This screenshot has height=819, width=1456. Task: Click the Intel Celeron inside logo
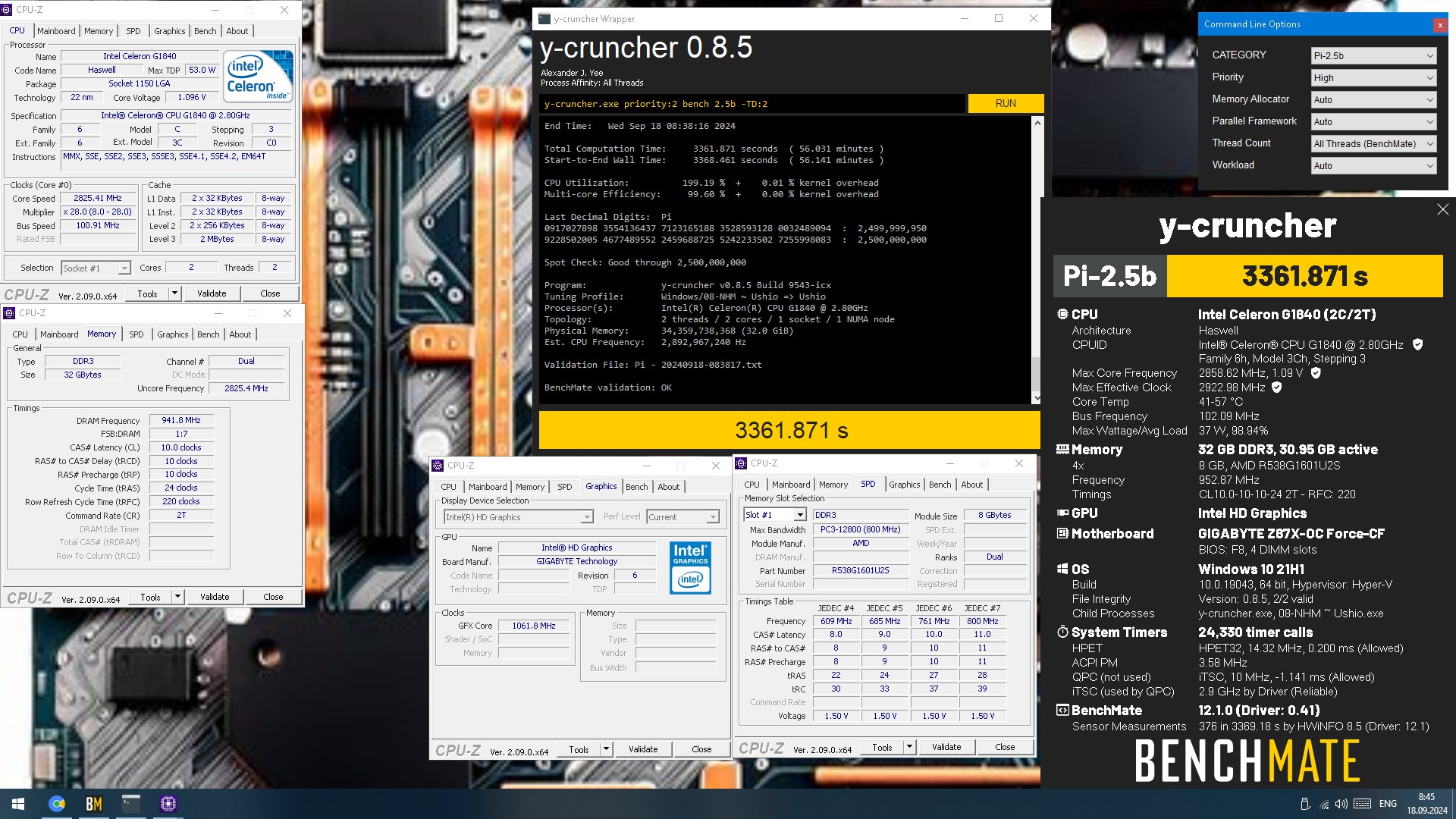click(259, 76)
